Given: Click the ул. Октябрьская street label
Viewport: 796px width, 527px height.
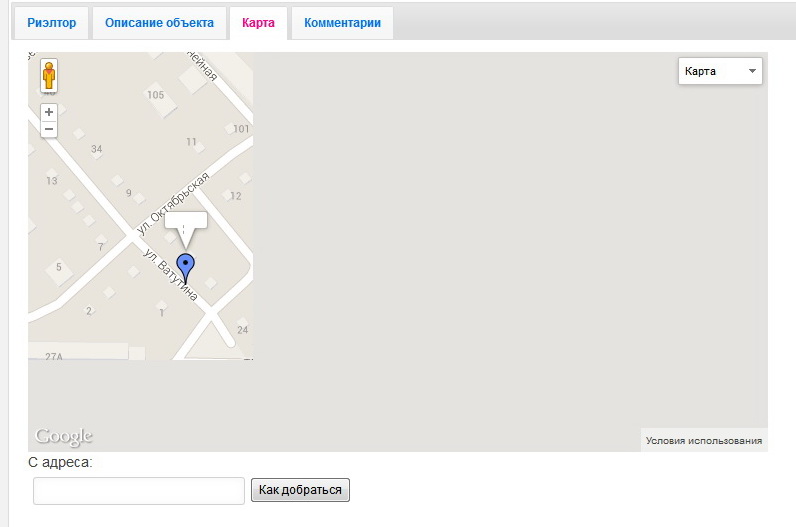Looking at the screenshot, I should [174, 204].
